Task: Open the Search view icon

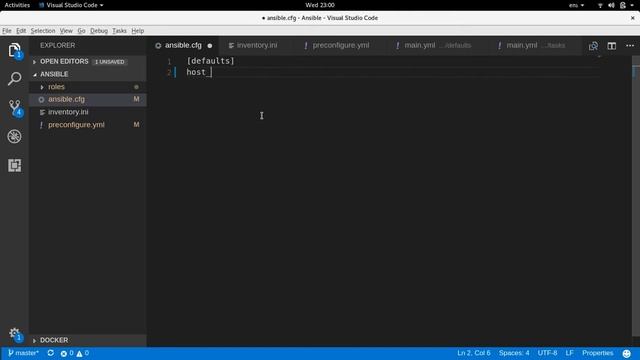Action: (x=15, y=78)
